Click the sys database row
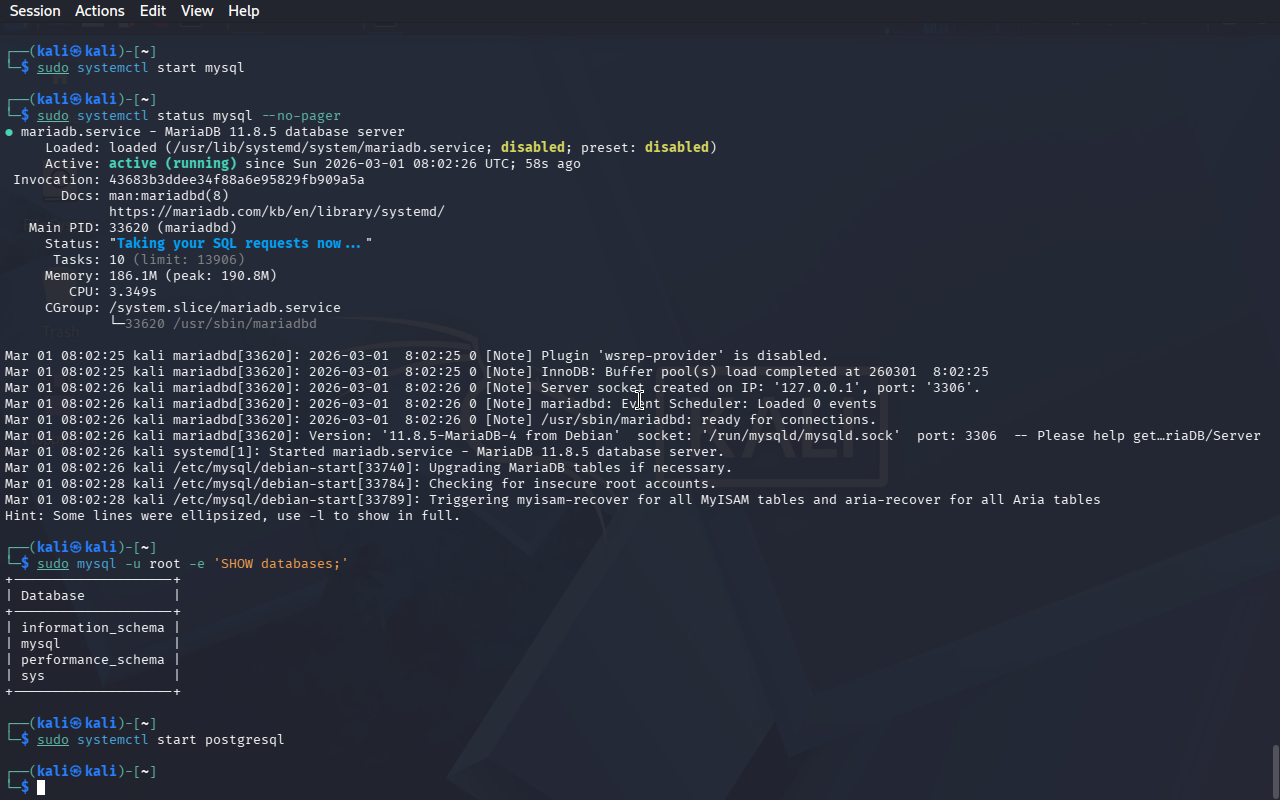Screen dimensions: 1280x800 pos(33,676)
